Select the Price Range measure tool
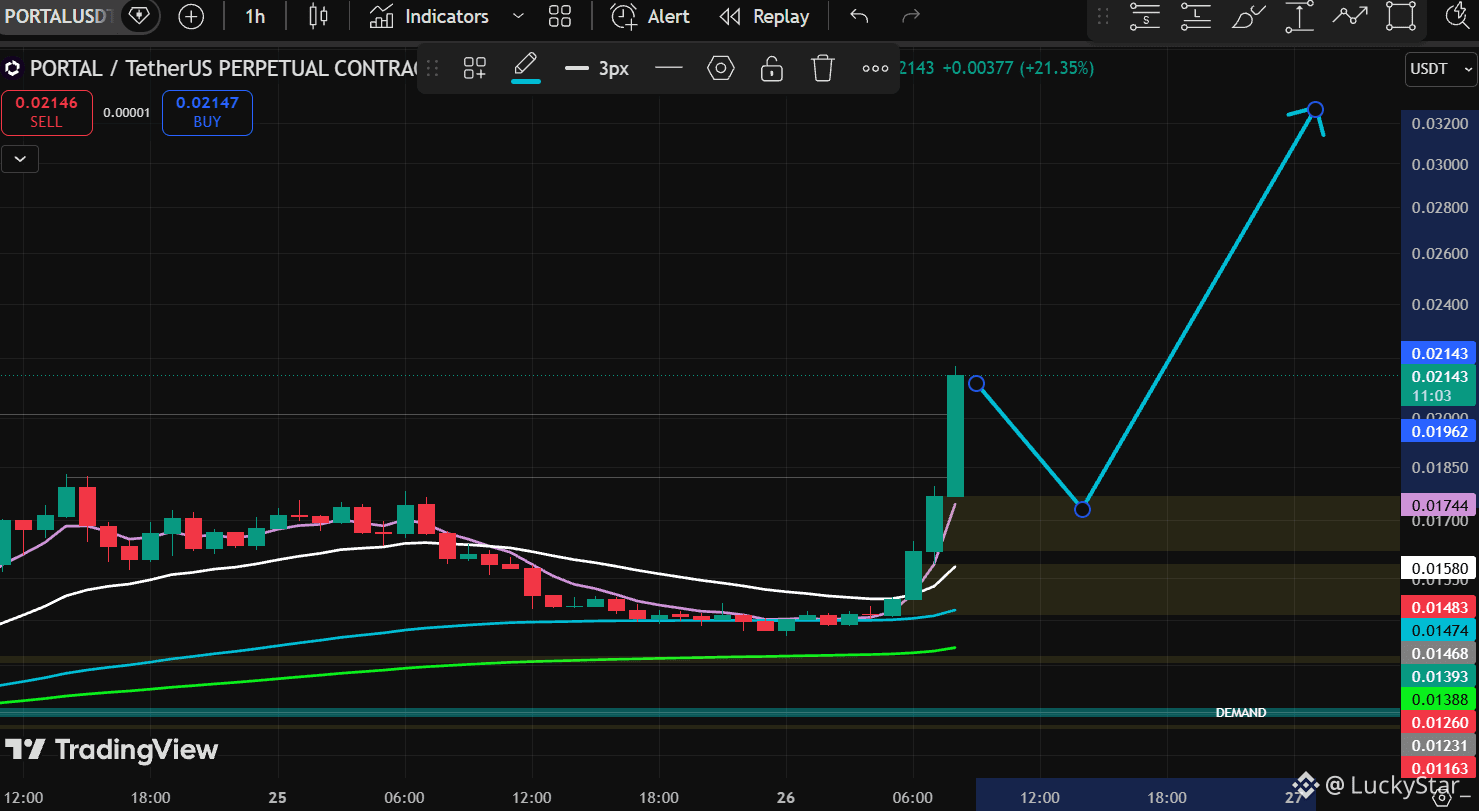Viewport: 1479px width, 811px height. tap(1299, 16)
